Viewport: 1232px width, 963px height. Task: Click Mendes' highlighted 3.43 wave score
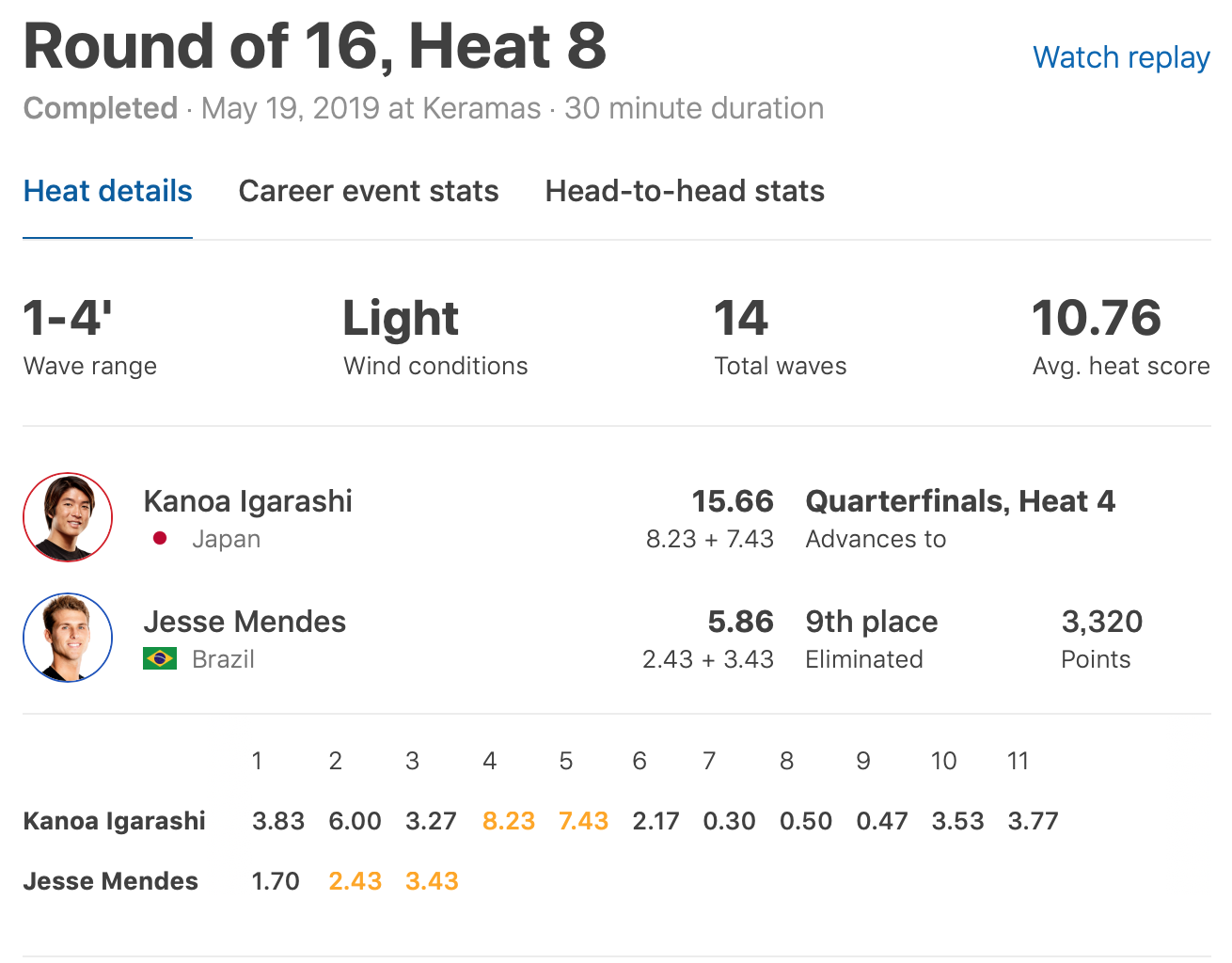(432, 881)
